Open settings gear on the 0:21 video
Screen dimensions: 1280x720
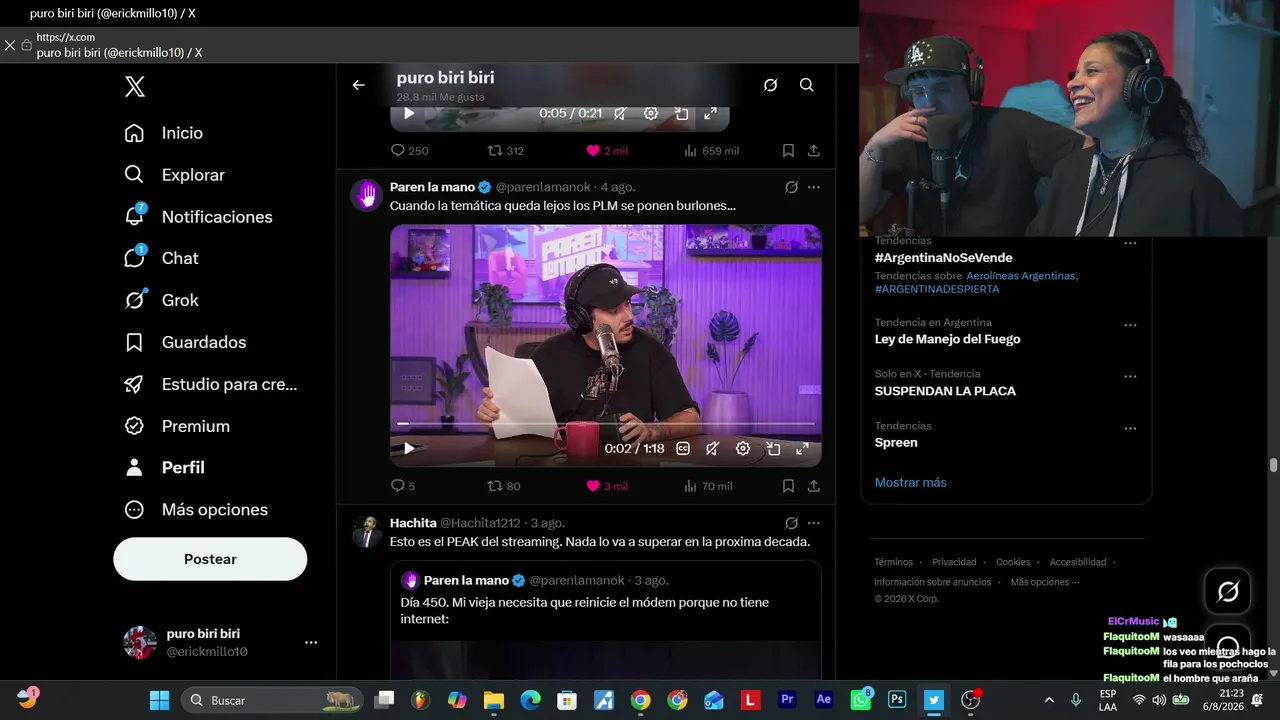coord(651,114)
